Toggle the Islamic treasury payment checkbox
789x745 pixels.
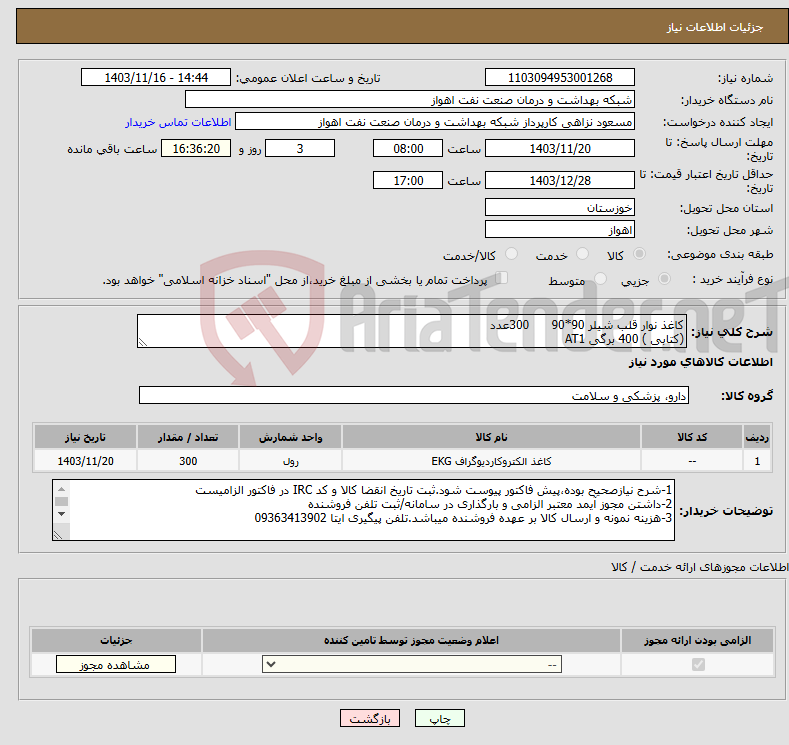coord(502,278)
